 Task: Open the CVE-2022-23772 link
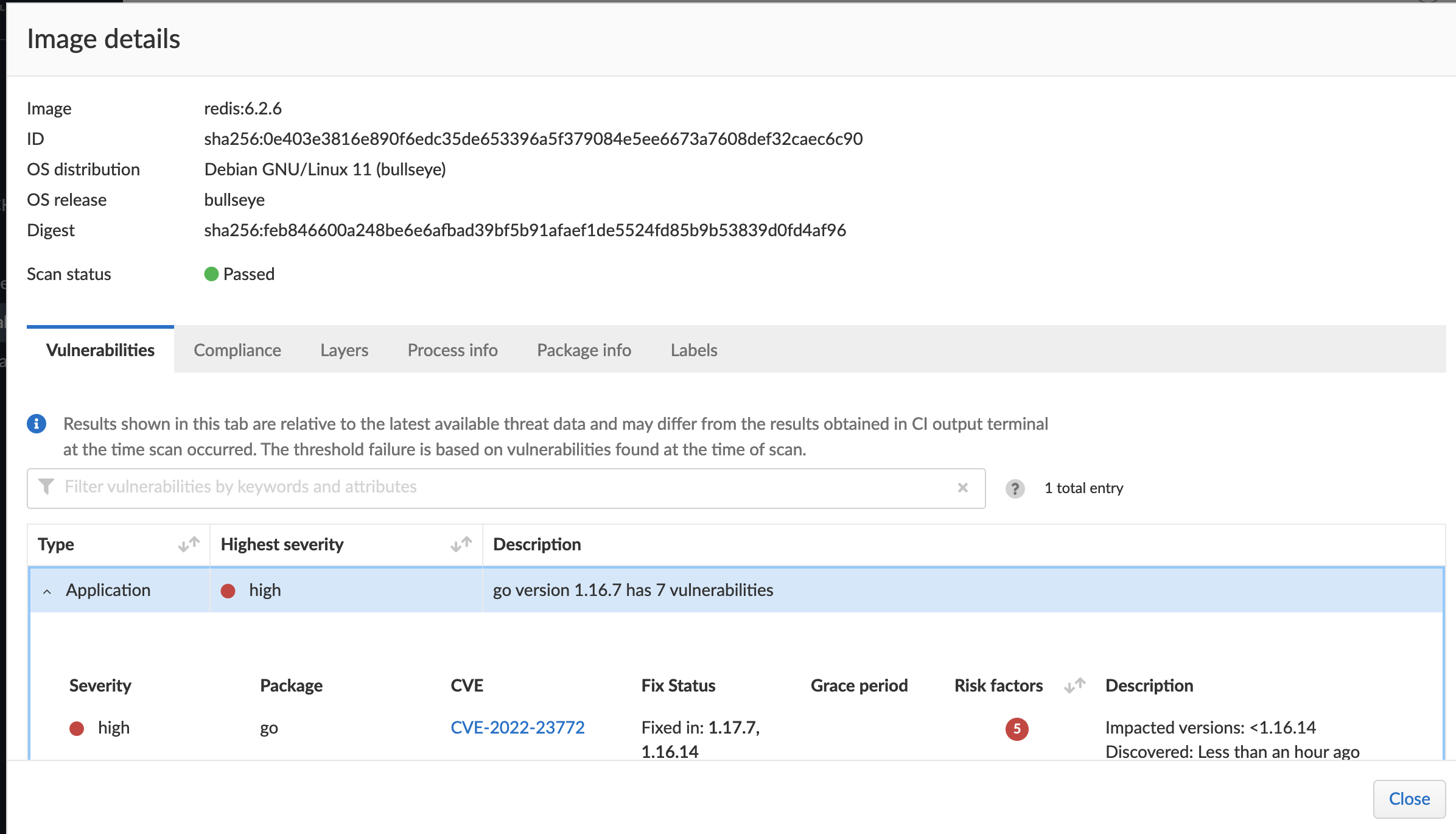coord(517,727)
